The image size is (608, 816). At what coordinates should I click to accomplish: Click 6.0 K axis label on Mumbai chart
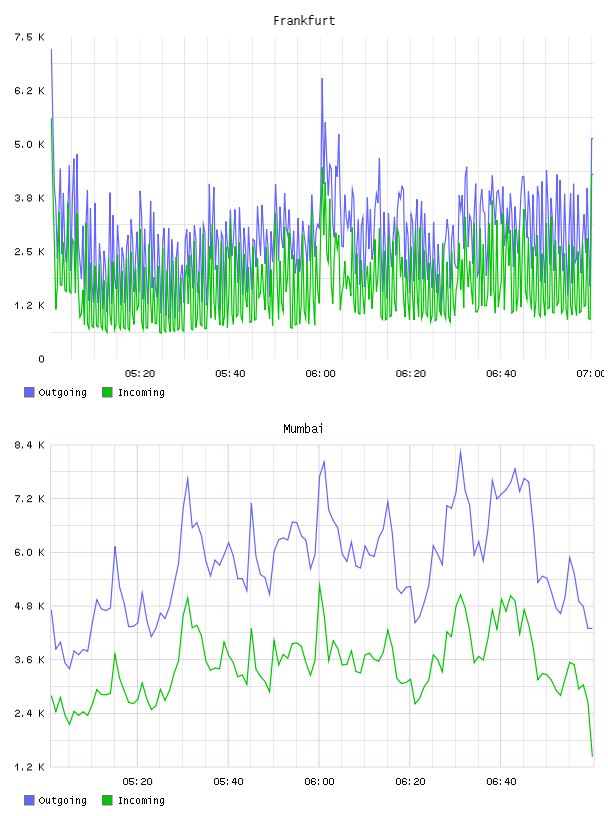click(x=29, y=552)
